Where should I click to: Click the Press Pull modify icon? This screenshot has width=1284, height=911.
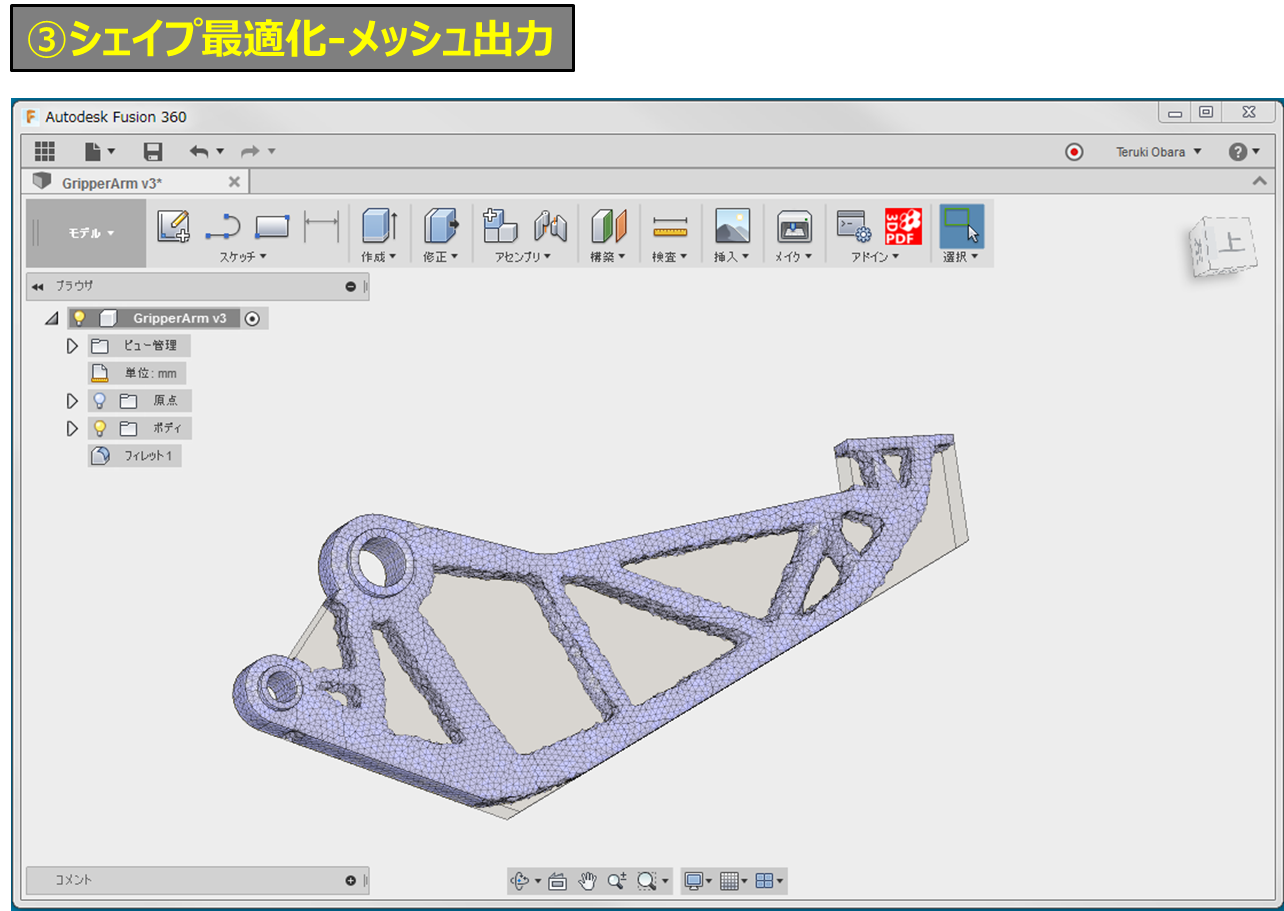click(440, 227)
